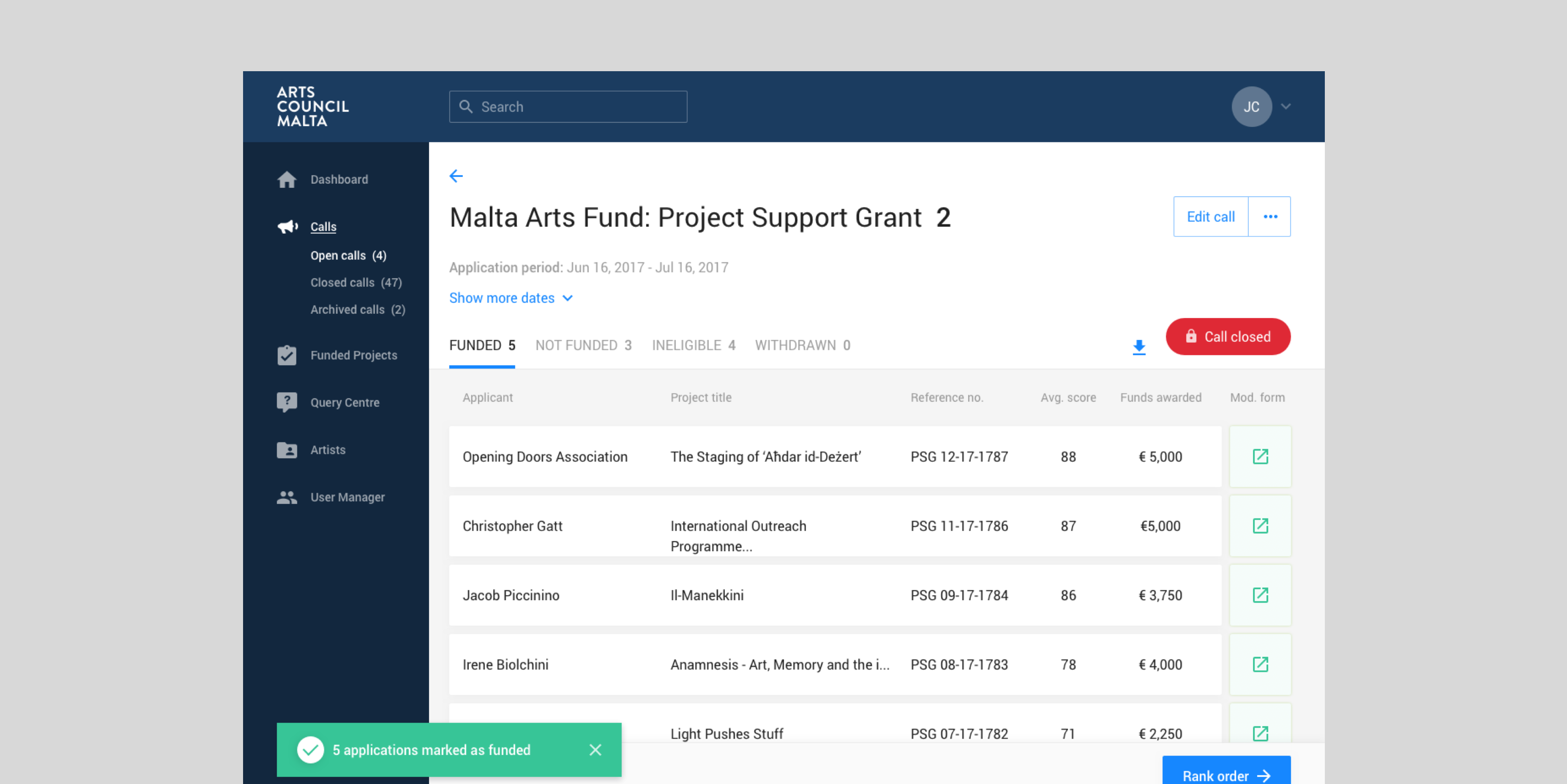Click project title Il-Manekkini
This screenshot has width=1567, height=784.
(x=707, y=595)
